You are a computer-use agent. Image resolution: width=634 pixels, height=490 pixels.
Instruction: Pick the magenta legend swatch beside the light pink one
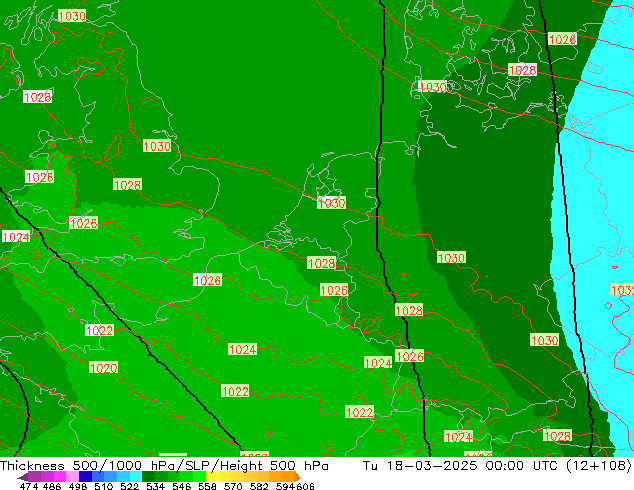point(60,477)
